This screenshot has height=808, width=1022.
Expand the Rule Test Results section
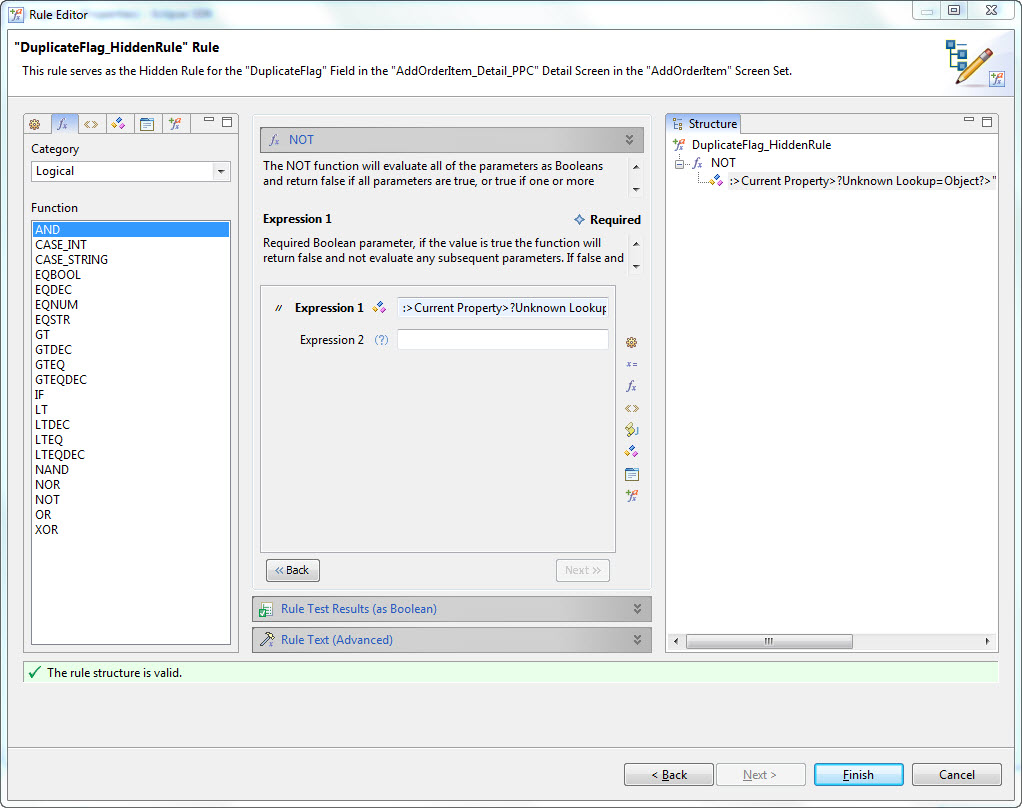(451, 609)
